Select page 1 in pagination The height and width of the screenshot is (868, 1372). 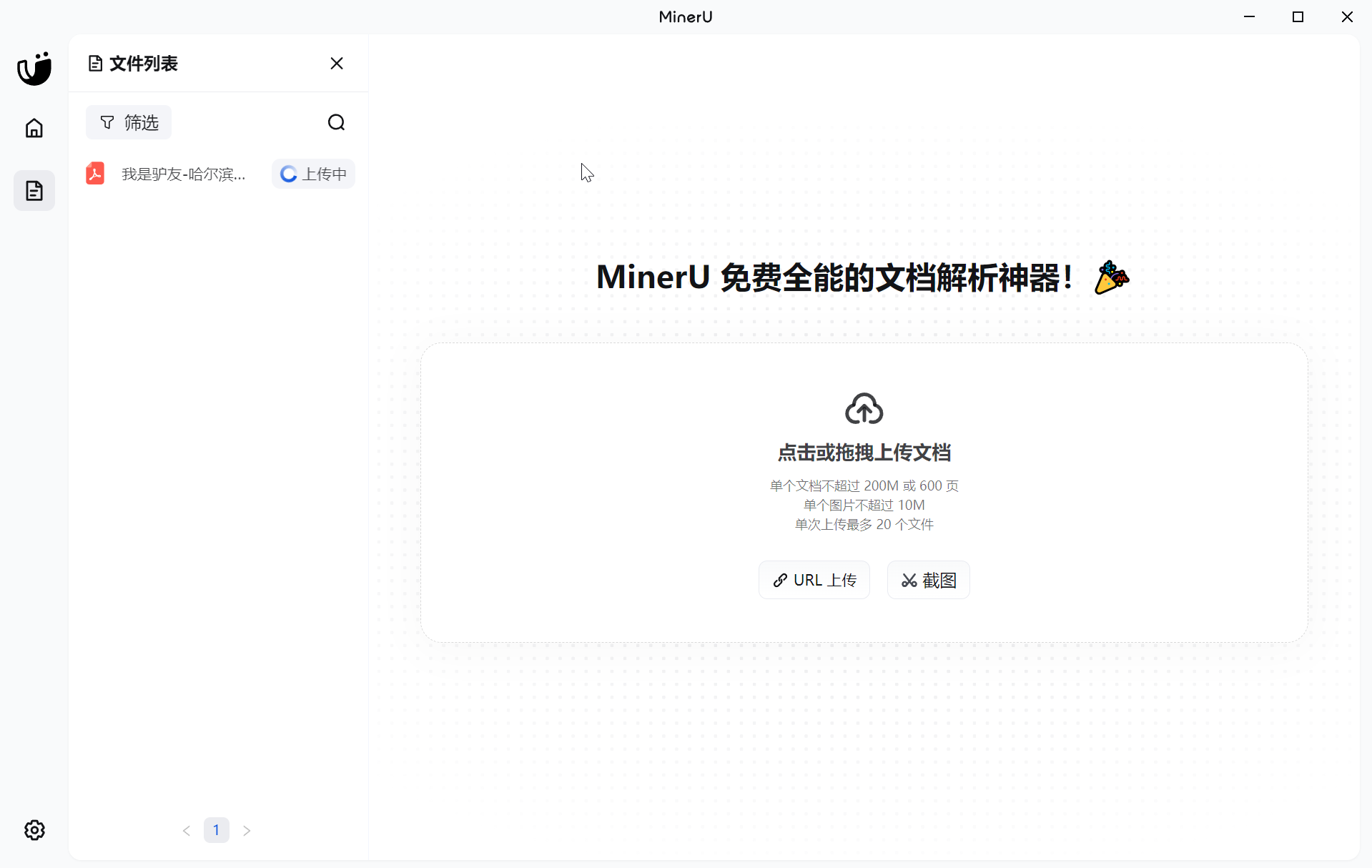coord(217,830)
